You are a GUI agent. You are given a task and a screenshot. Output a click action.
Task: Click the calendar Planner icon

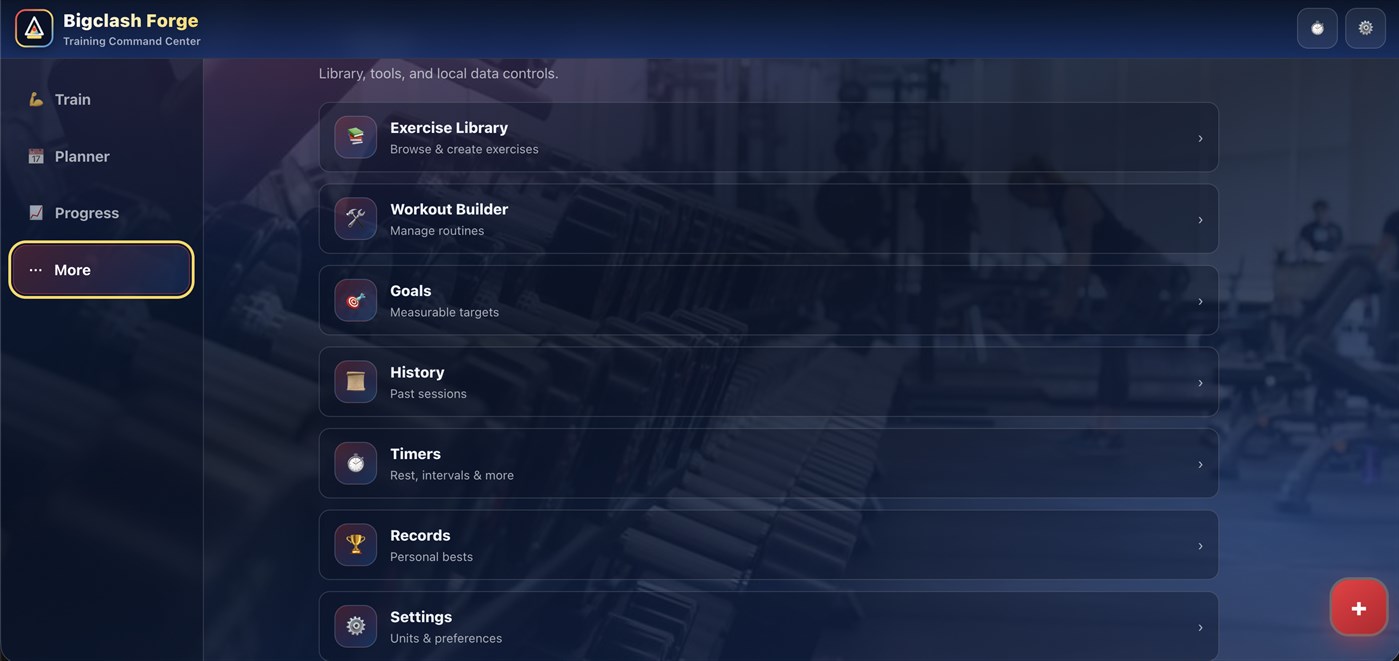(x=36, y=156)
